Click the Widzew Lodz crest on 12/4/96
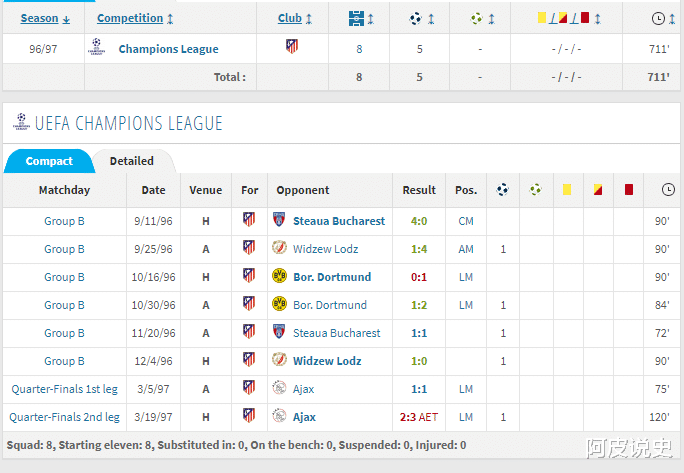Image resolution: width=684 pixels, height=473 pixels. click(279, 360)
